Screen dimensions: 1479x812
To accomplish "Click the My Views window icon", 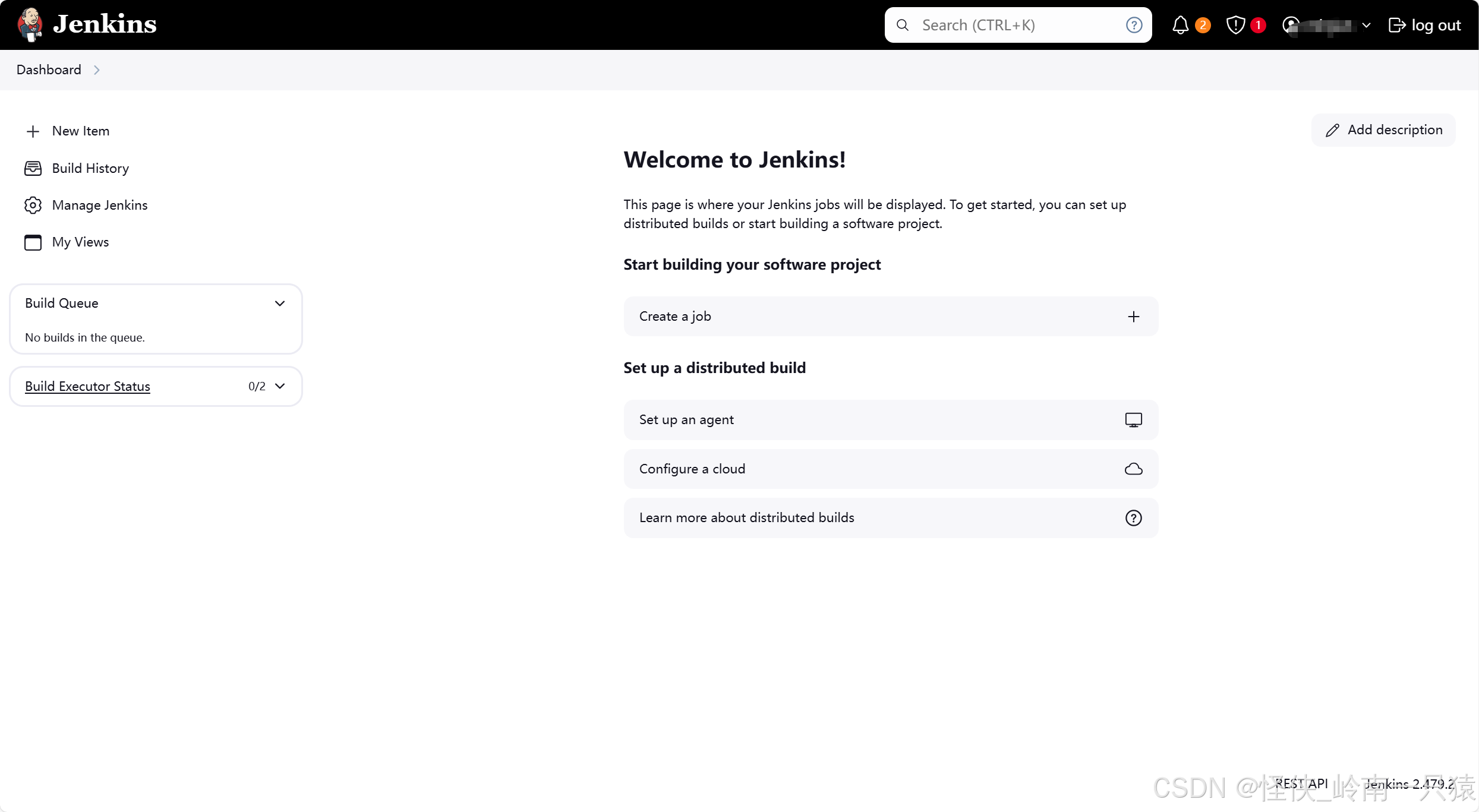I will [x=33, y=242].
